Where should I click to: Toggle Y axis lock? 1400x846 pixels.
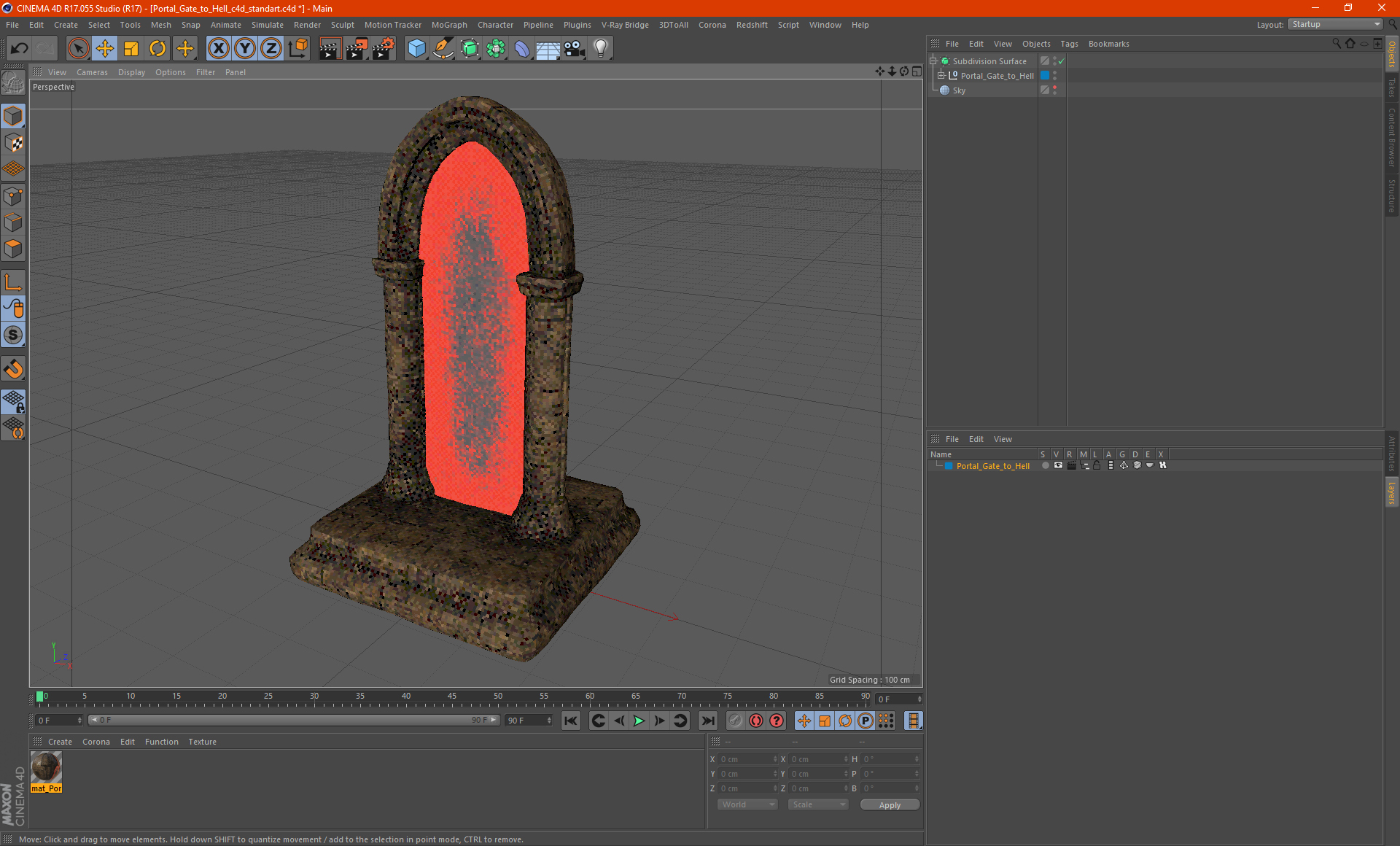point(245,49)
